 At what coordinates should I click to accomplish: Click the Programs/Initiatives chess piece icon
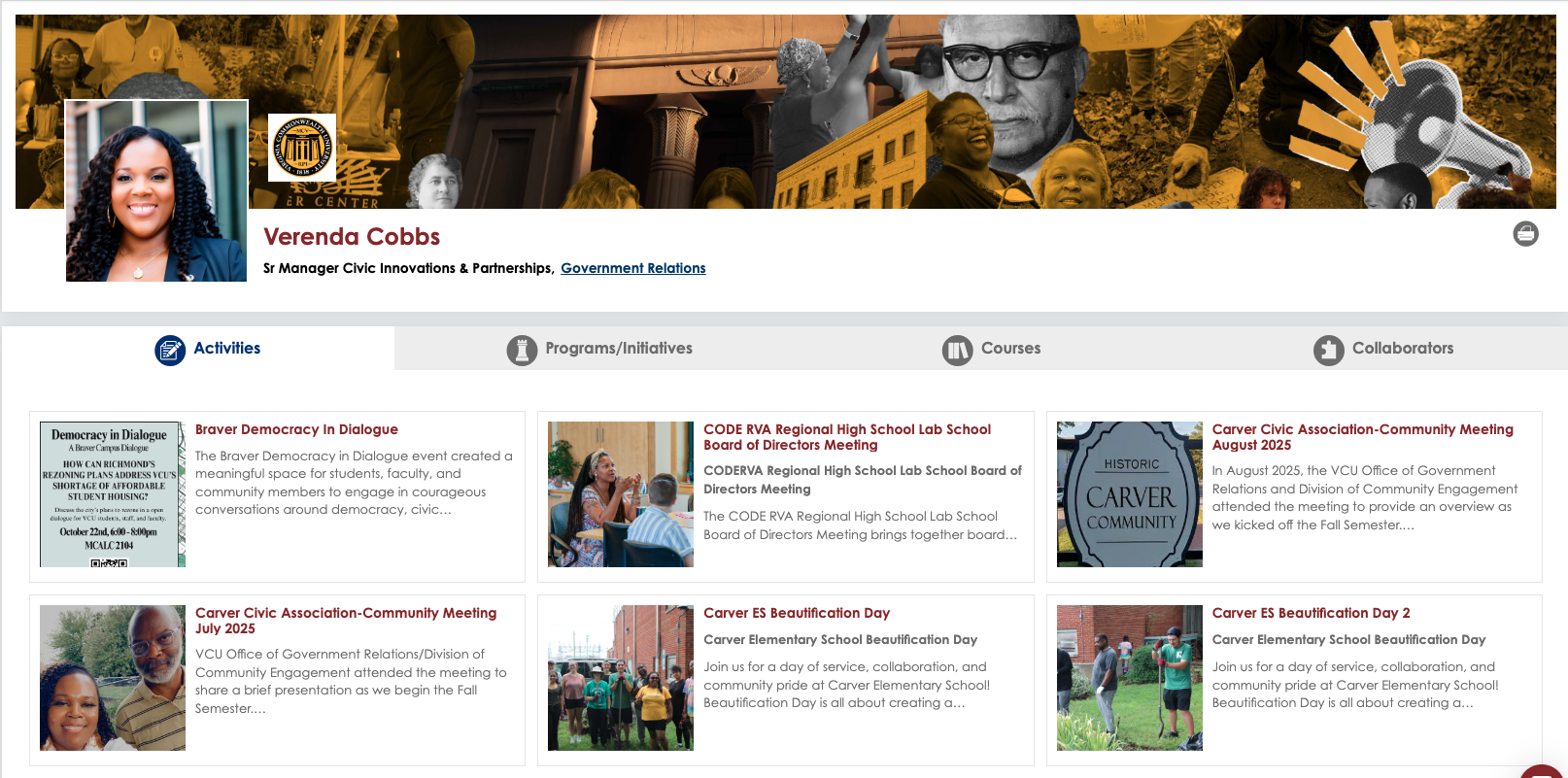point(522,350)
